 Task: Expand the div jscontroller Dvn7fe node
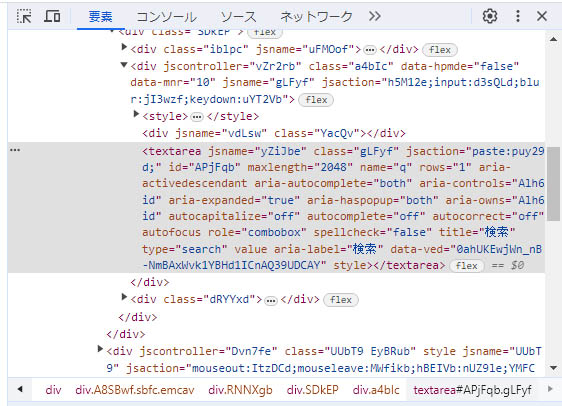100,349
